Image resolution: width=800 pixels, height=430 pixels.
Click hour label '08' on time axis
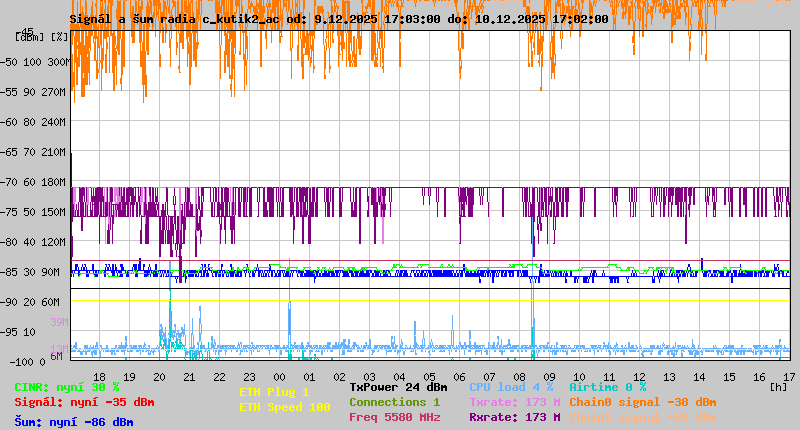click(519, 377)
